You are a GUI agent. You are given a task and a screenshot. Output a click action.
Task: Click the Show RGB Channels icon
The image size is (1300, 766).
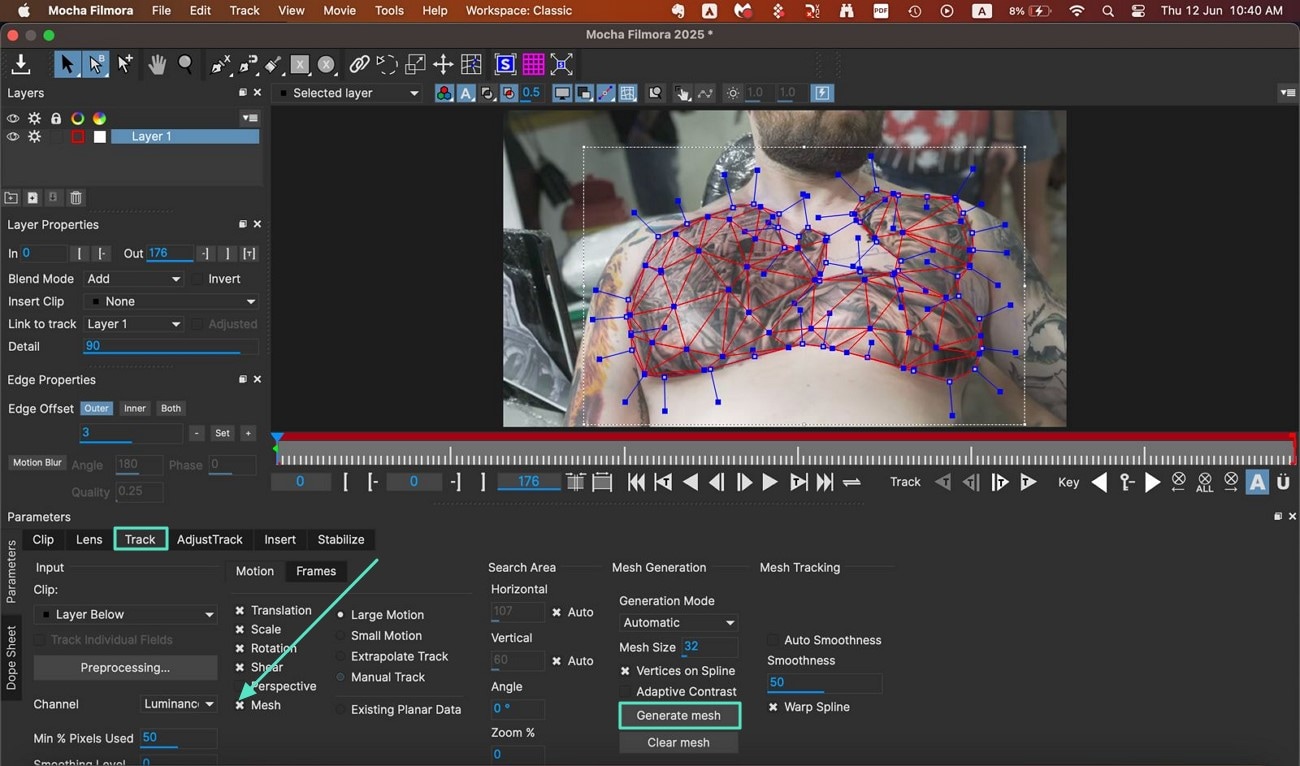pyautogui.click(x=444, y=93)
